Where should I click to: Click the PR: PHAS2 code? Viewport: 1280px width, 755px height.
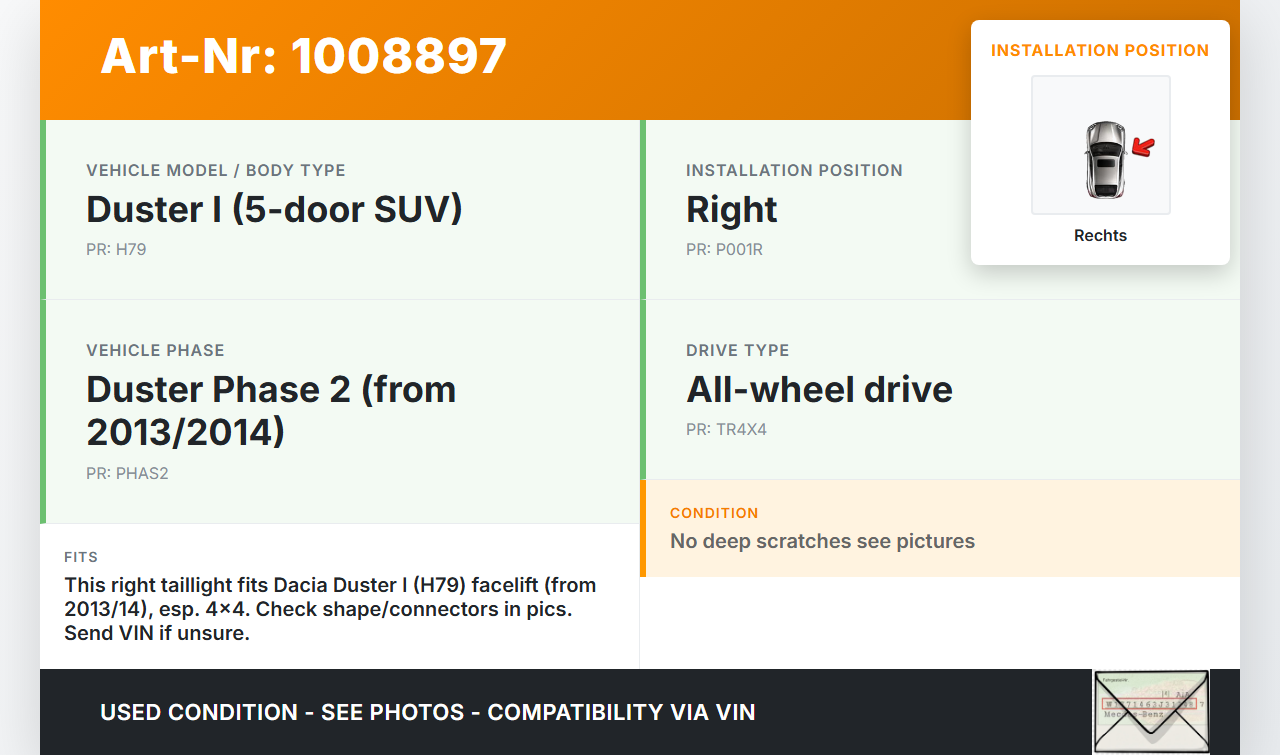click(127, 473)
